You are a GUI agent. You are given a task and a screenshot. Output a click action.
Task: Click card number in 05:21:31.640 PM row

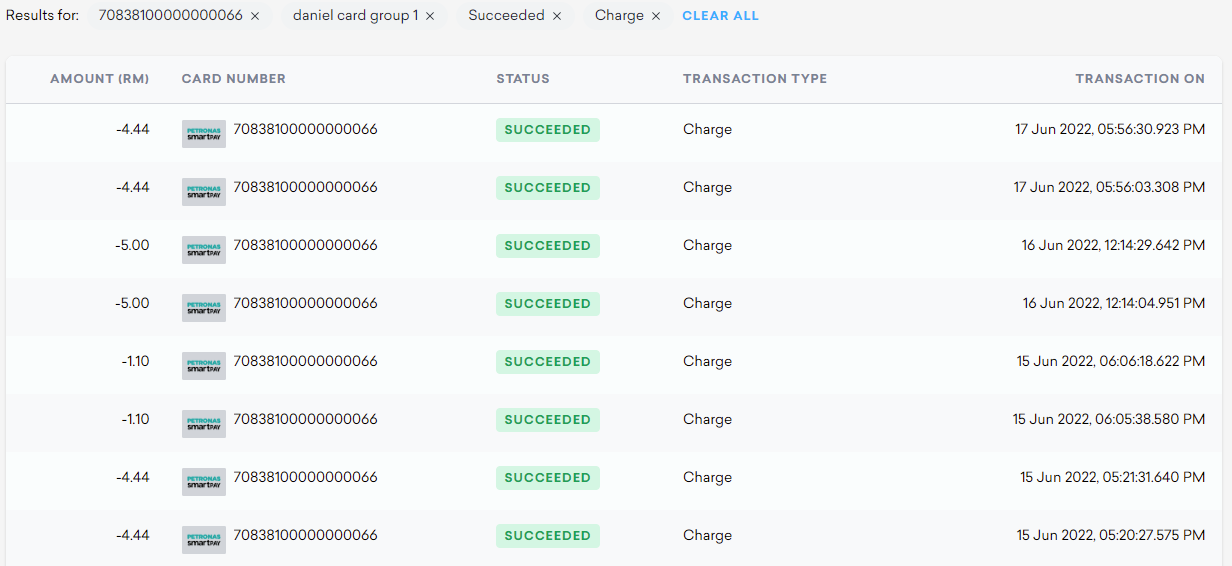click(305, 478)
